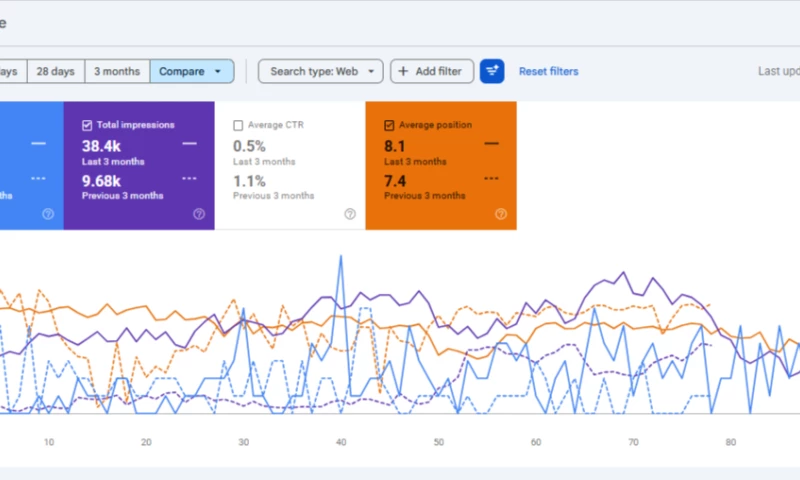Open the Search type: Web filter
800x480 pixels.
coord(320,71)
